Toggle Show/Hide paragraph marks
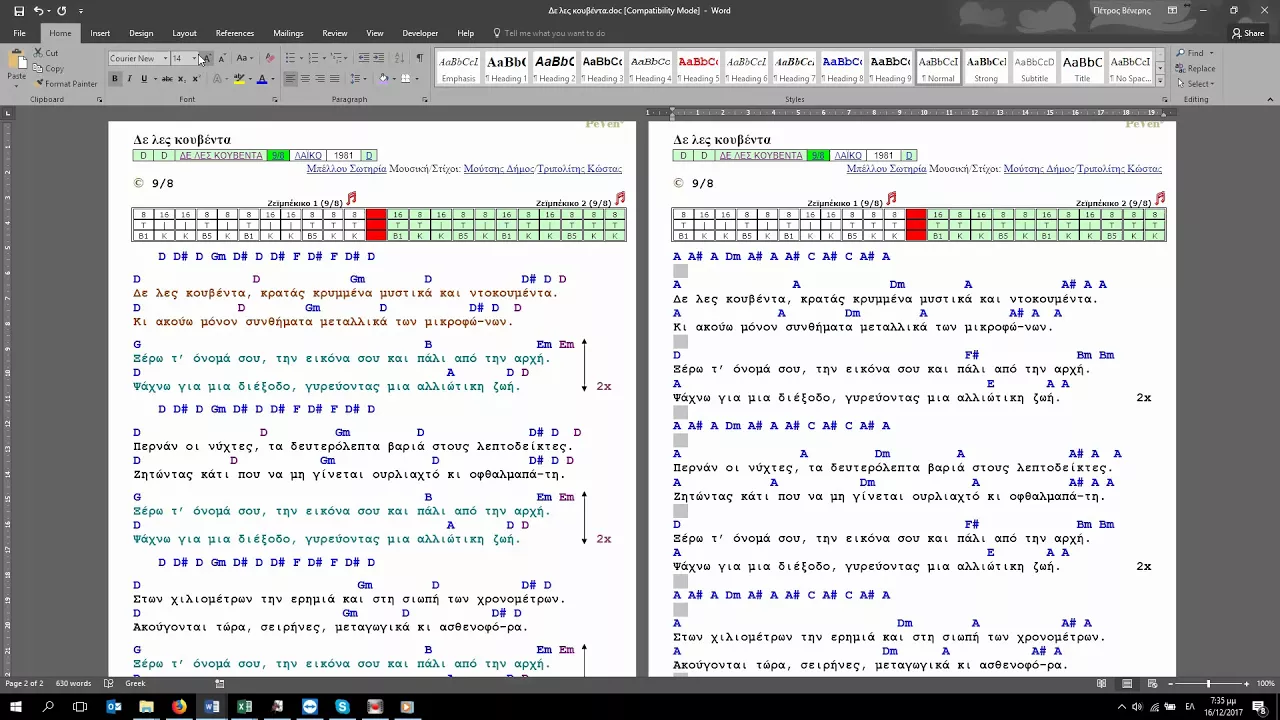This screenshot has height=720, width=1280. 419,58
